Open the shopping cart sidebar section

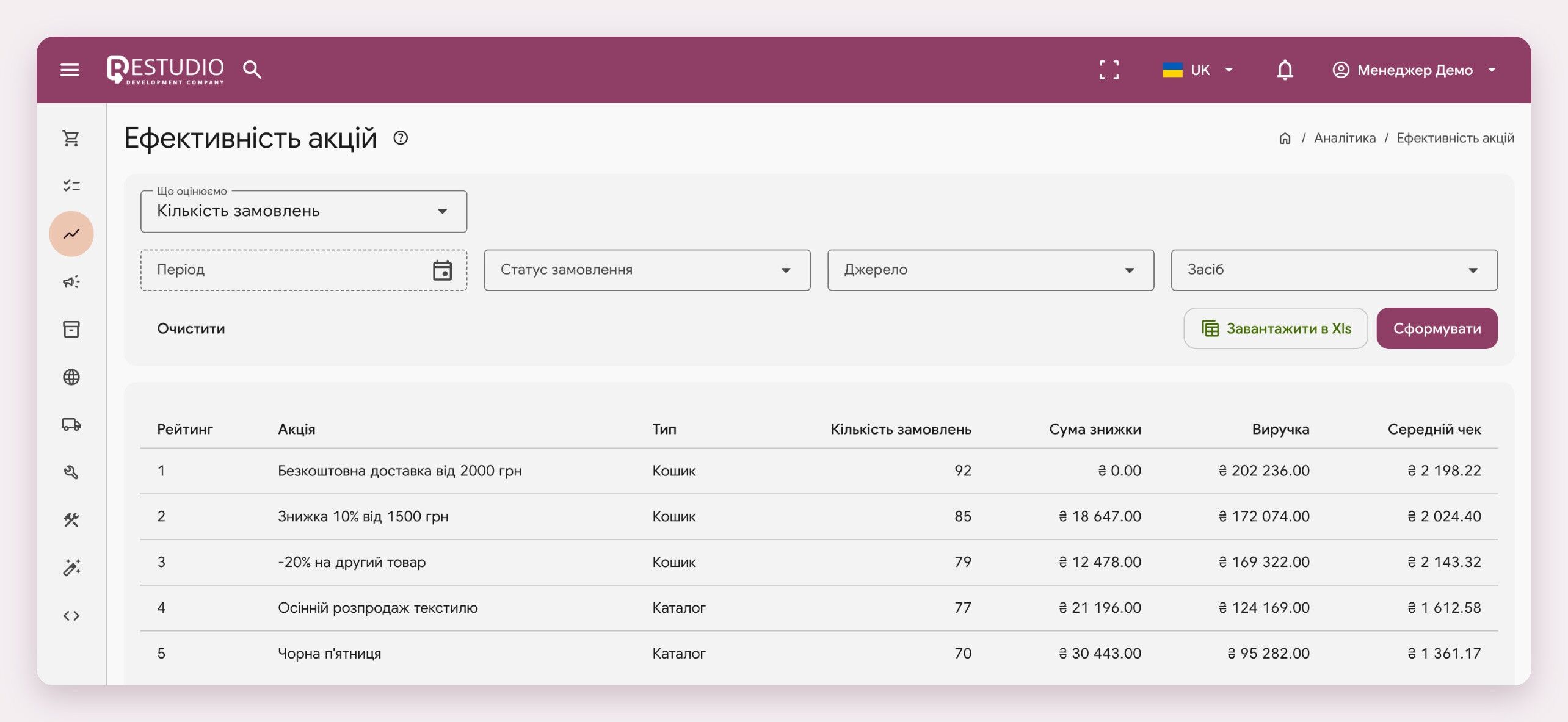[x=71, y=139]
